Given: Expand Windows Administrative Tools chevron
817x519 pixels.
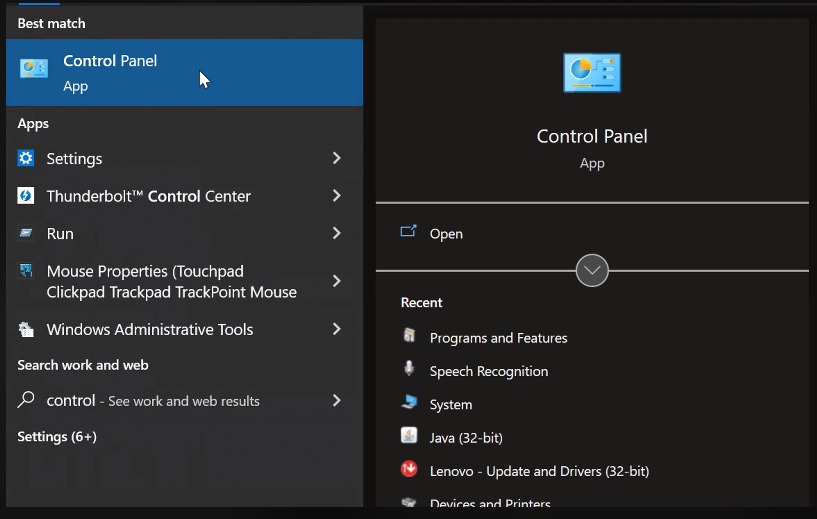Looking at the screenshot, I should pyautogui.click(x=337, y=329).
